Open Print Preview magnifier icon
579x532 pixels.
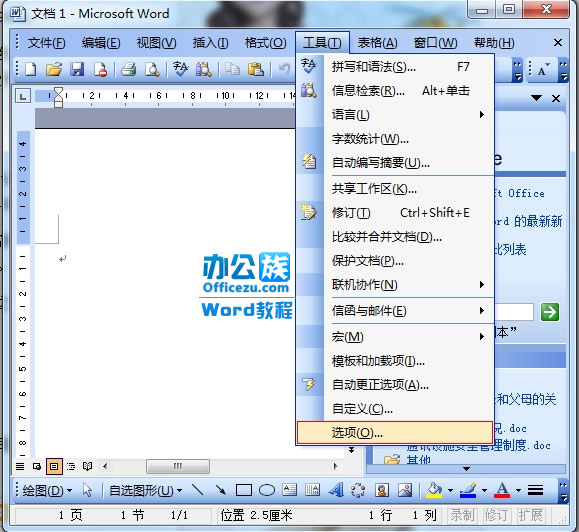[152, 69]
